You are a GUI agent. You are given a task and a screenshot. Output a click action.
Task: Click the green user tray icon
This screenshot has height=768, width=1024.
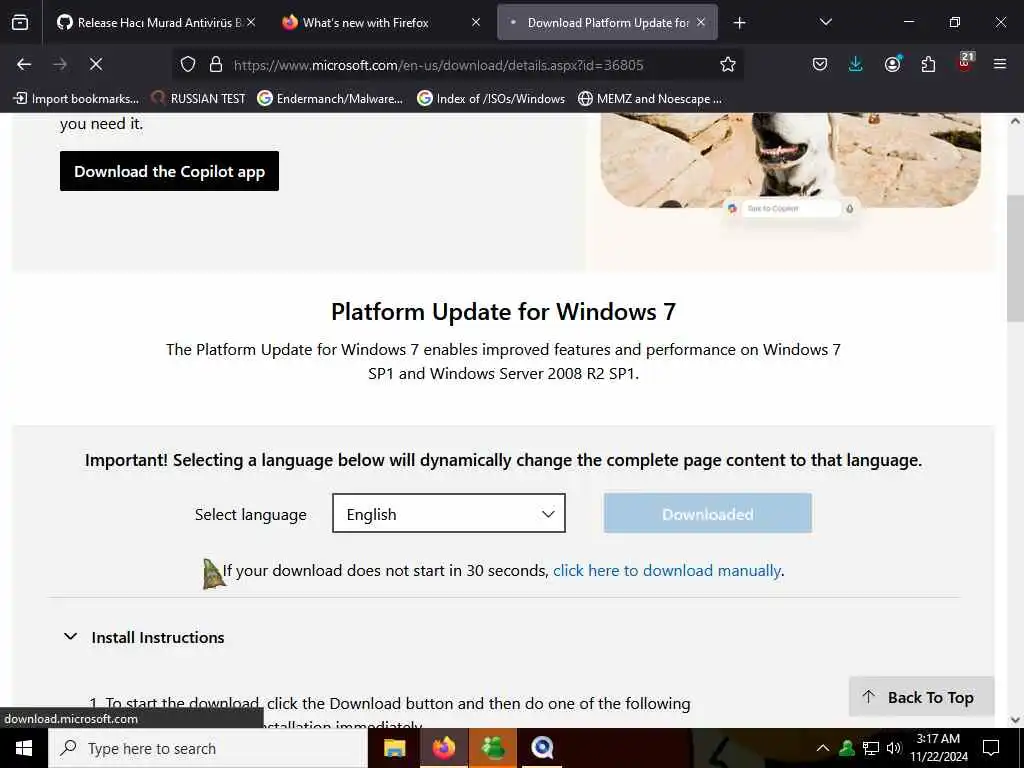coord(847,748)
